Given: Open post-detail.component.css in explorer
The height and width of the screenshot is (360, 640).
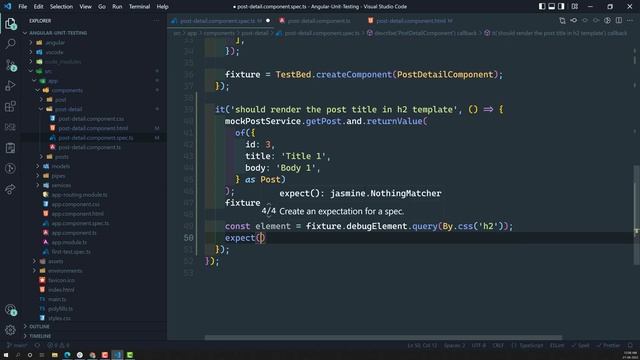Looking at the screenshot, I should [x=91, y=119].
